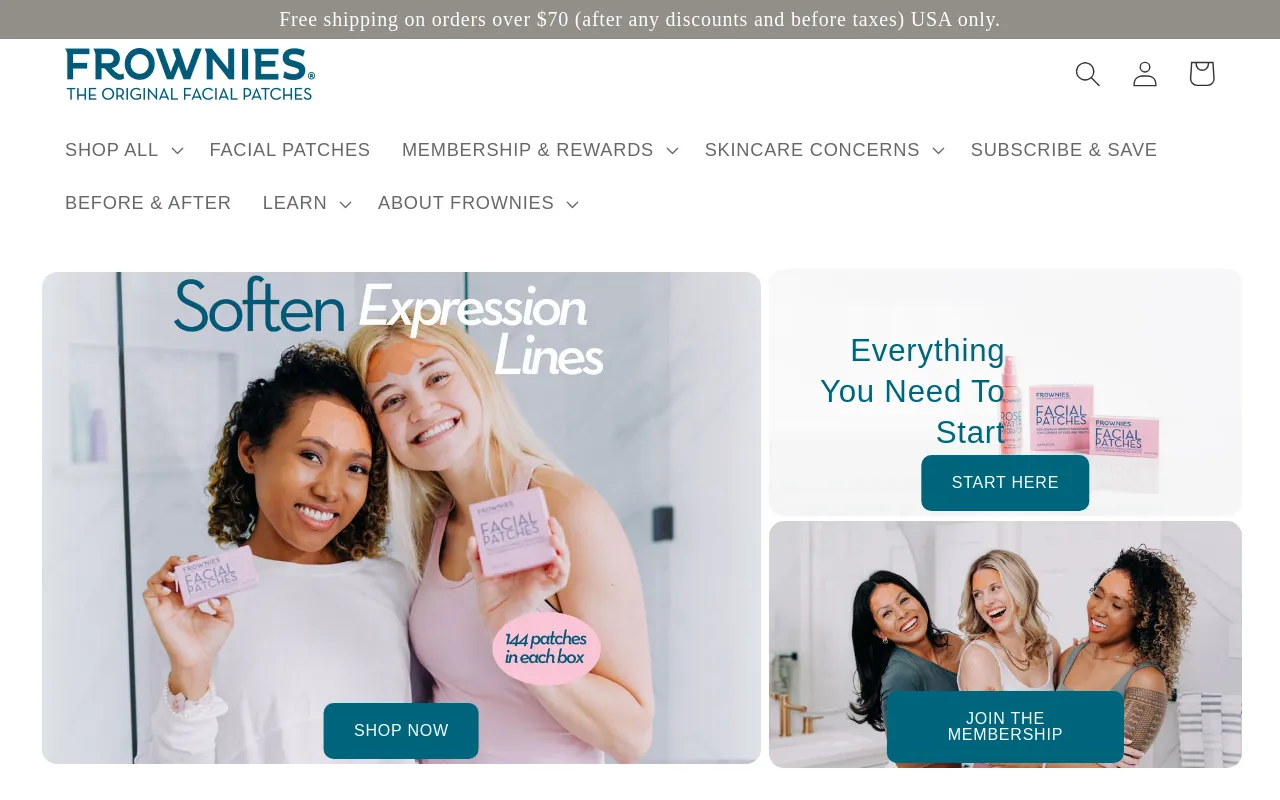
Task: Expand the About Frownies chevron
Action: 572,204
